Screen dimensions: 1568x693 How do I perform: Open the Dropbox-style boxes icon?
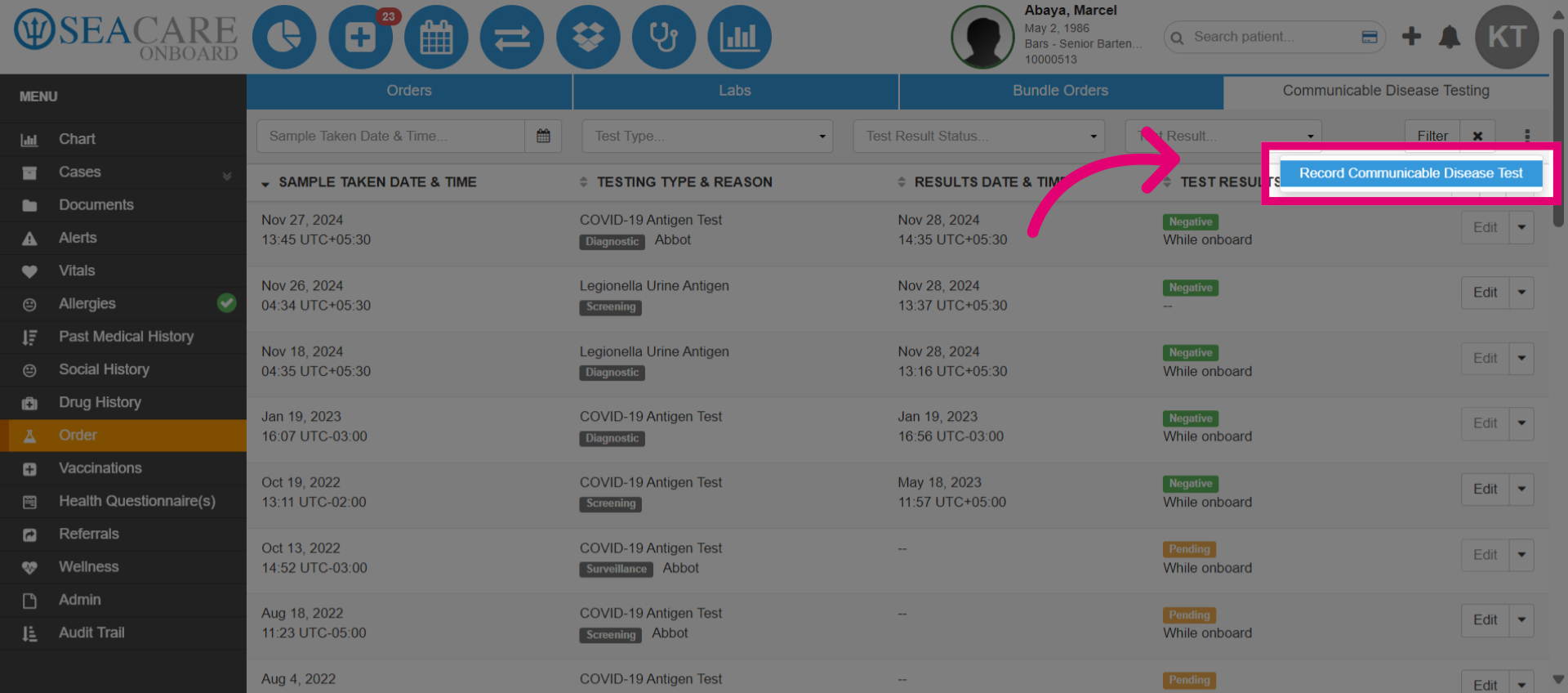pos(588,37)
